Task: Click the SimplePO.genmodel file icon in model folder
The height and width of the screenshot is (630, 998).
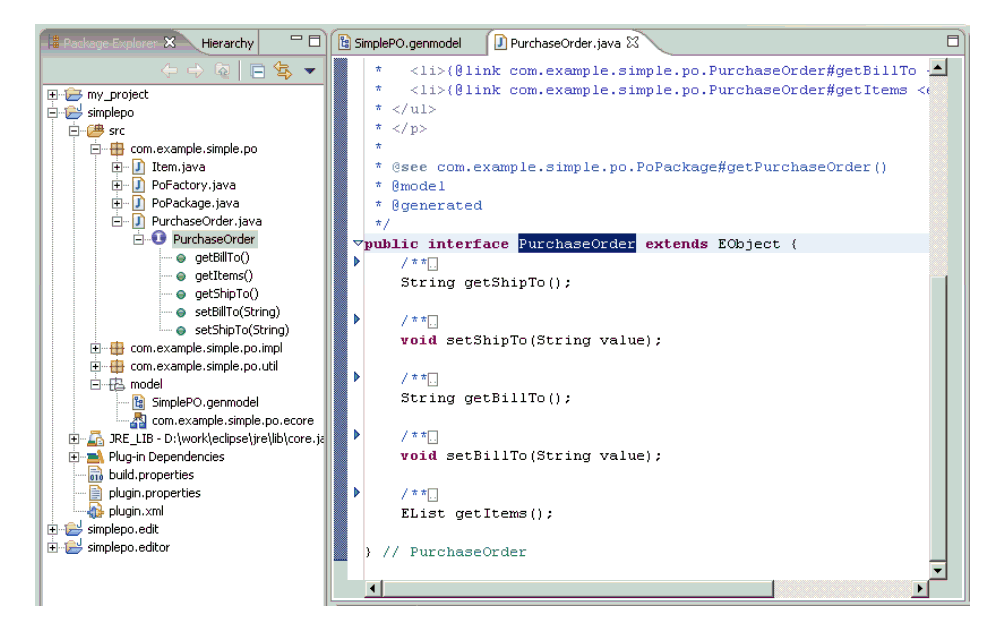Action: [x=138, y=402]
